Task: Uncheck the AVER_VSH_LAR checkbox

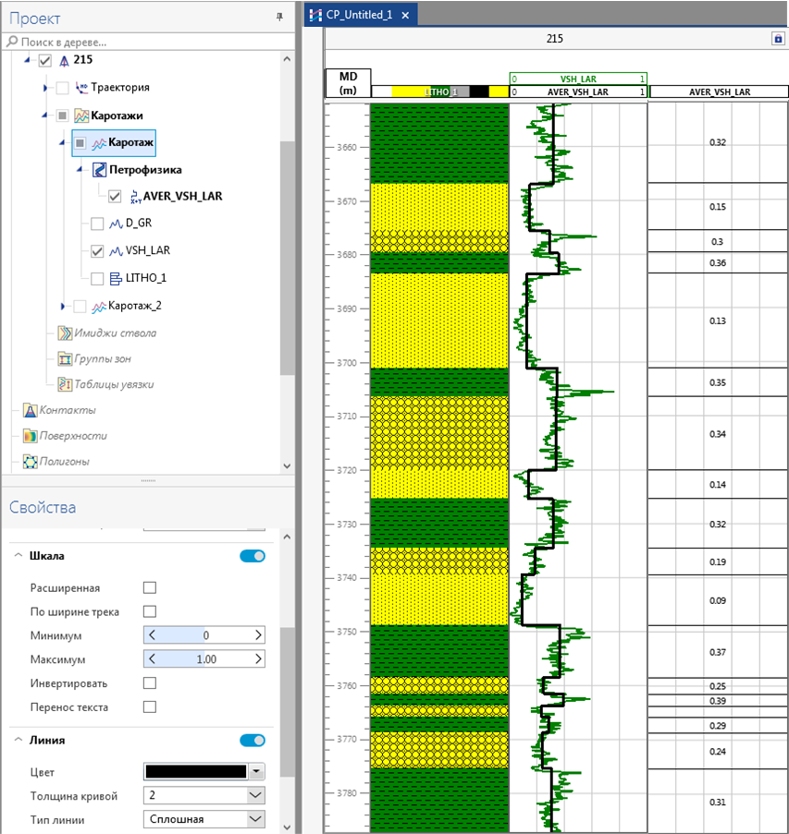Action: click(114, 197)
